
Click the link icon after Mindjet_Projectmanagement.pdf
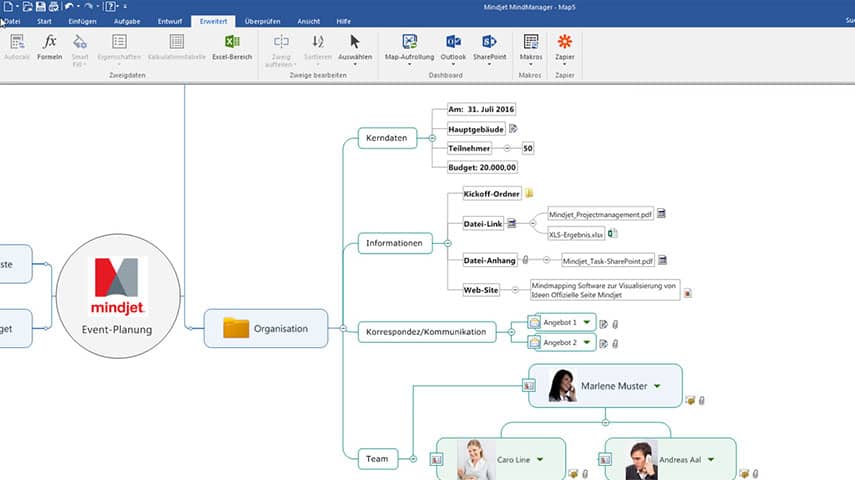click(661, 214)
